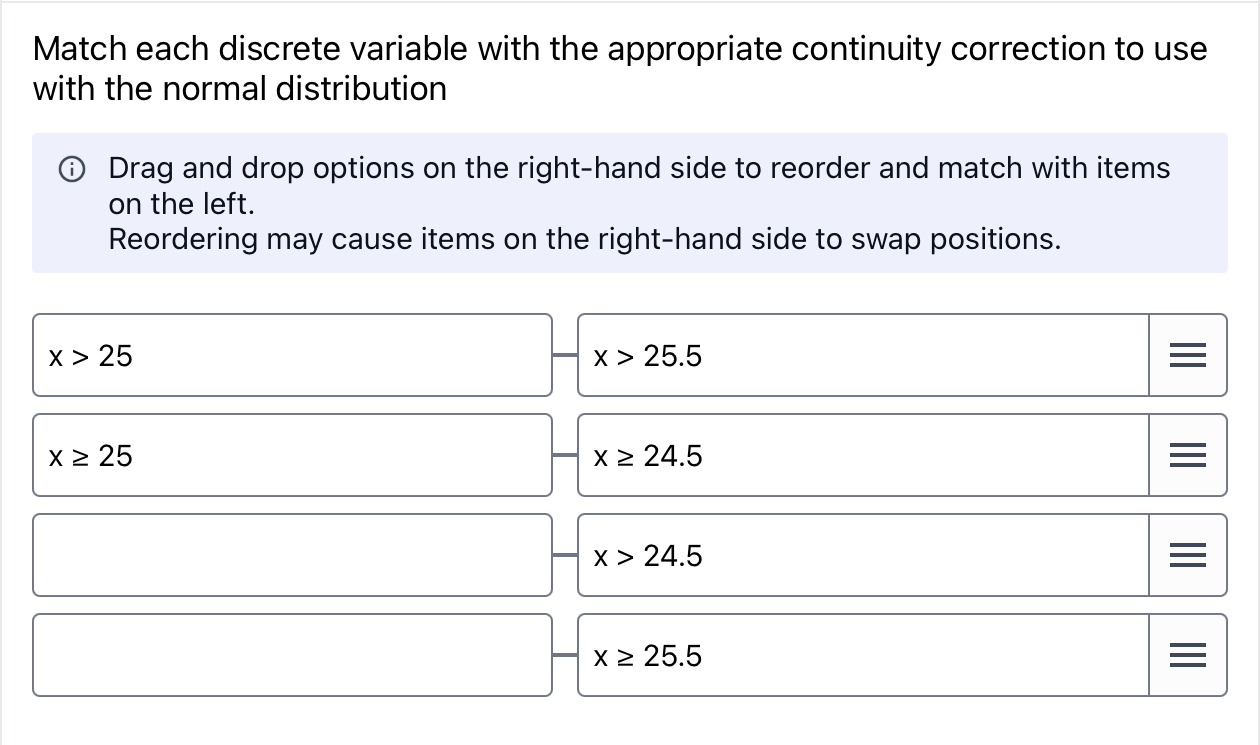Click the hamburger icon on the top answer option
Image resolution: width=1260 pixels, height=745 pixels.
coord(1187,355)
